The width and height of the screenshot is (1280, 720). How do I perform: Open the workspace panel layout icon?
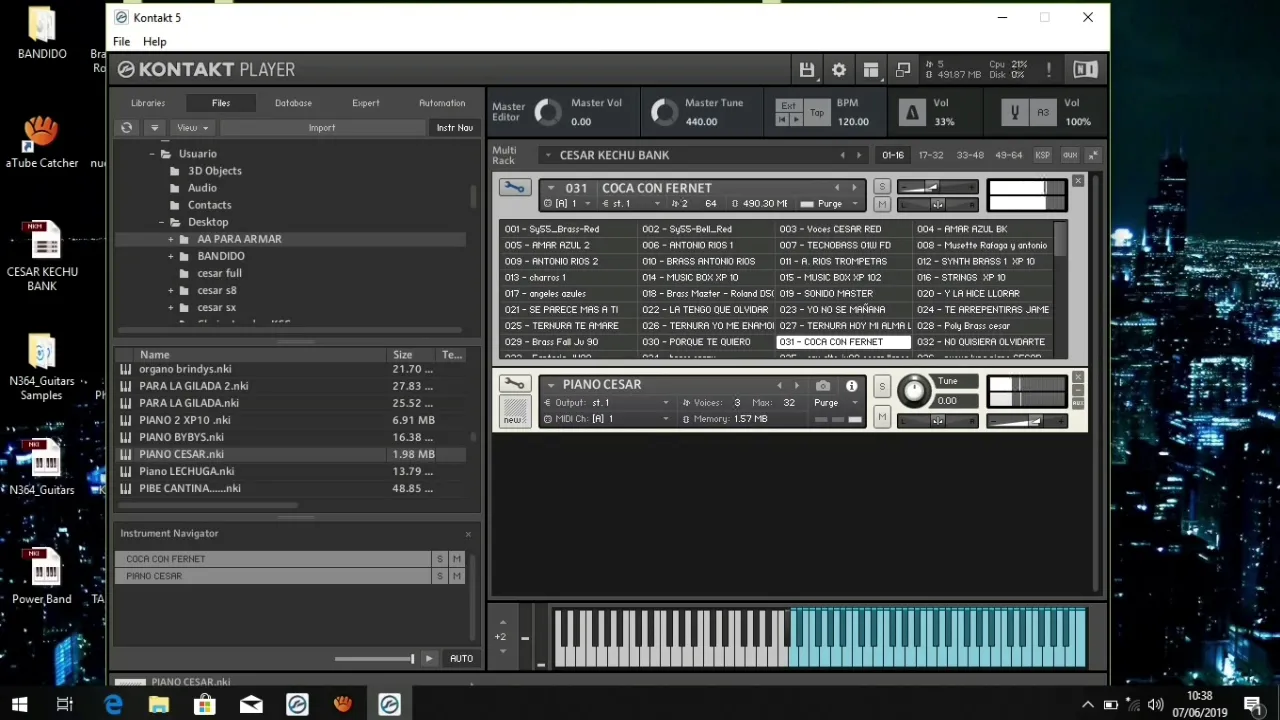tap(871, 69)
